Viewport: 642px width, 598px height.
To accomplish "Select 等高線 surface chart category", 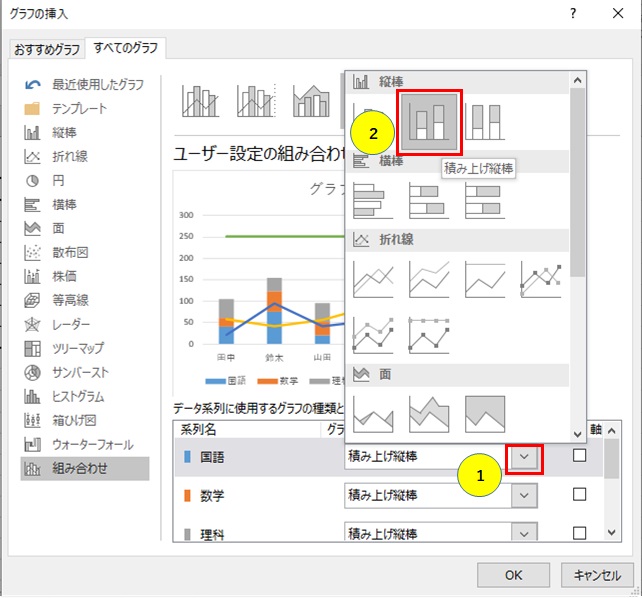I will [85, 300].
